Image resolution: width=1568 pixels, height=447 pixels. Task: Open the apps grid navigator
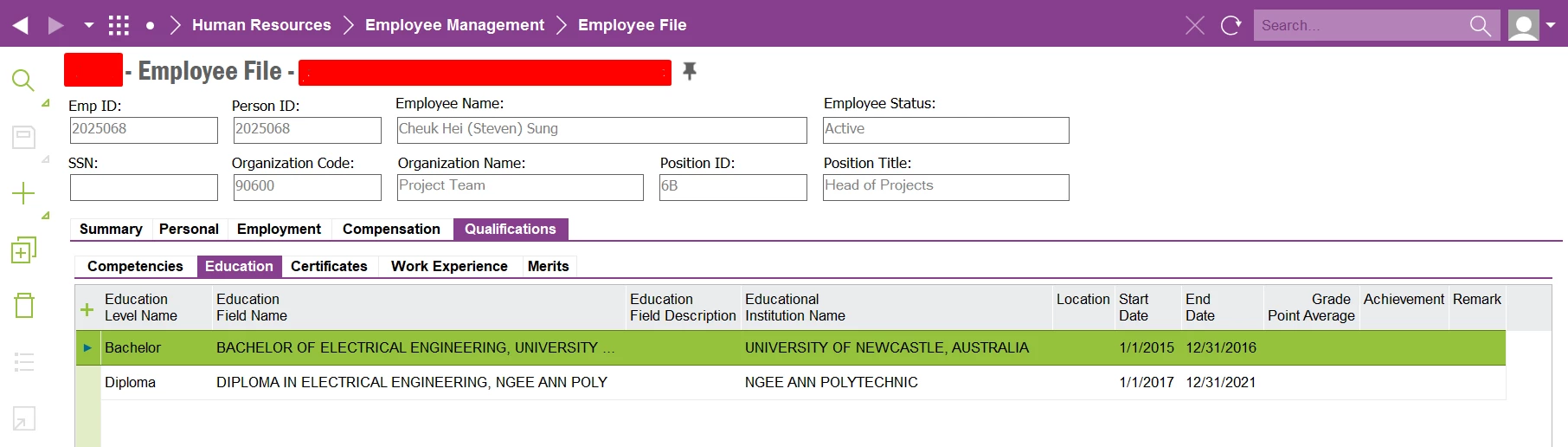(x=119, y=25)
